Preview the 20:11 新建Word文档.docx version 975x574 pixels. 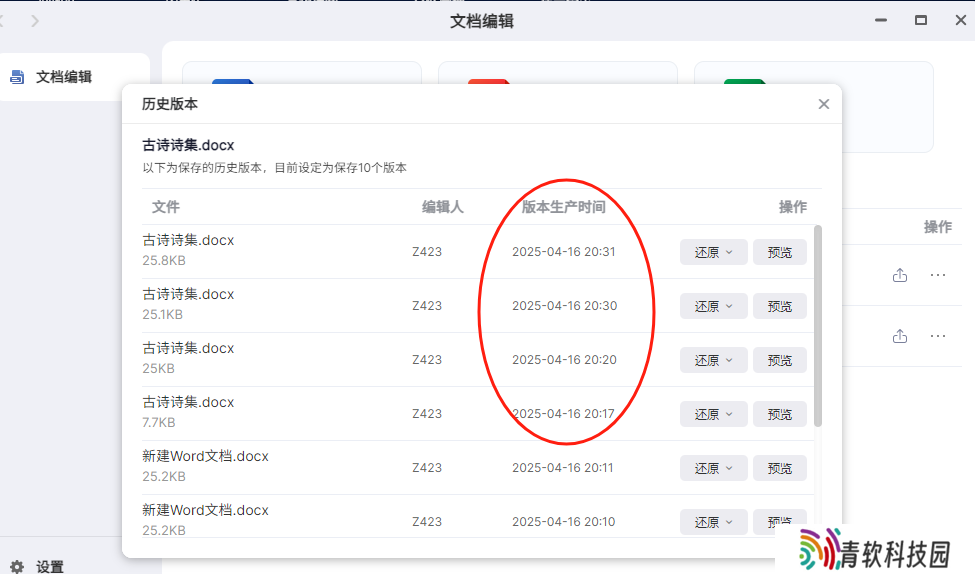[780, 468]
